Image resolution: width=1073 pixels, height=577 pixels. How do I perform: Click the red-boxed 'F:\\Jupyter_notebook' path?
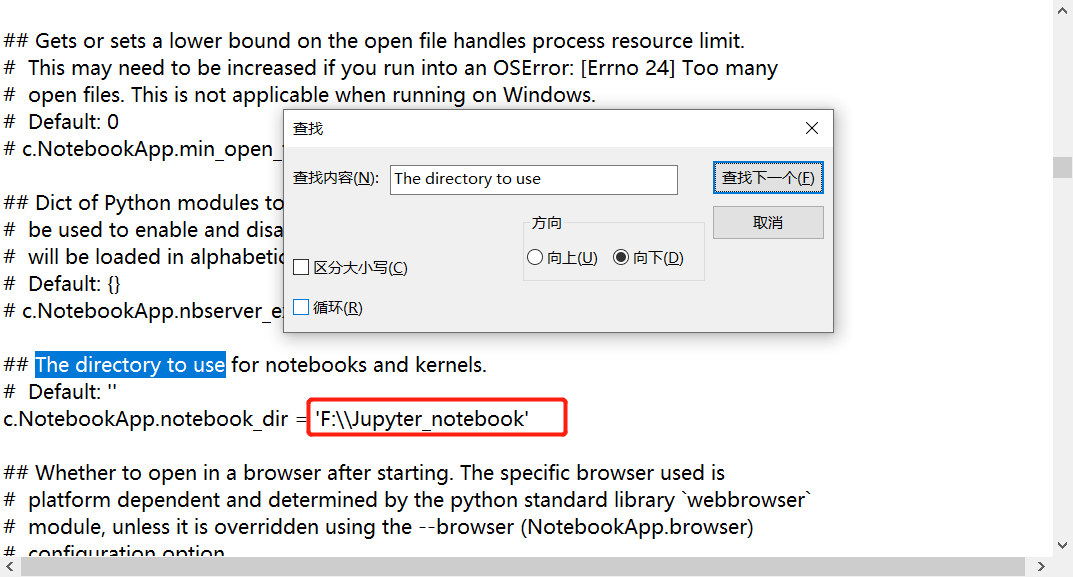pos(436,417)
